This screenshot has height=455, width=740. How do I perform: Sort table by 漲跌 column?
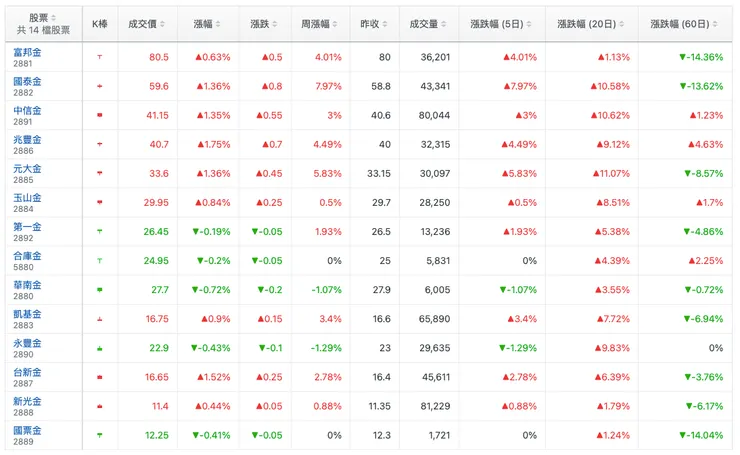tap(264, 24)
